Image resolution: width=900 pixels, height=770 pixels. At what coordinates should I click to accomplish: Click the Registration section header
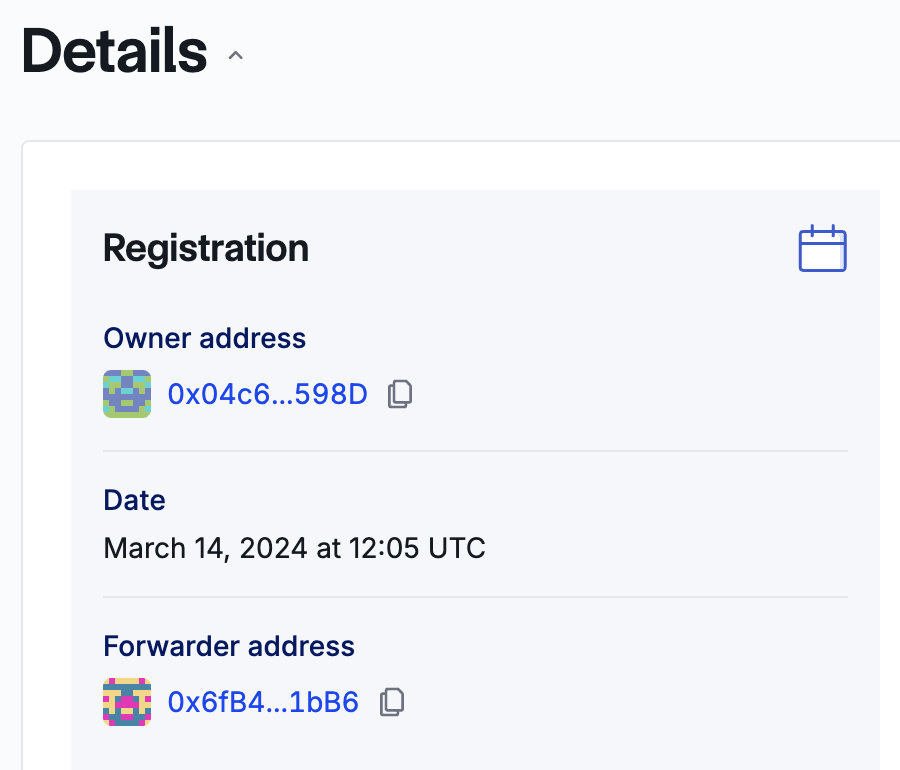205,248
